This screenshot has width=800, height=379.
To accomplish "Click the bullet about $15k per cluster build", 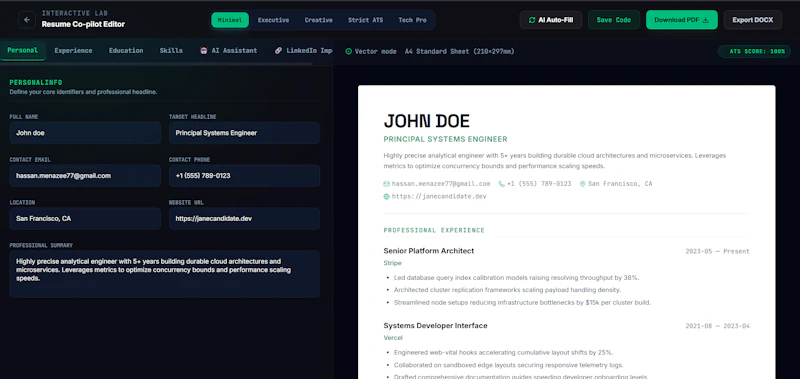I will tap(522, 302).
